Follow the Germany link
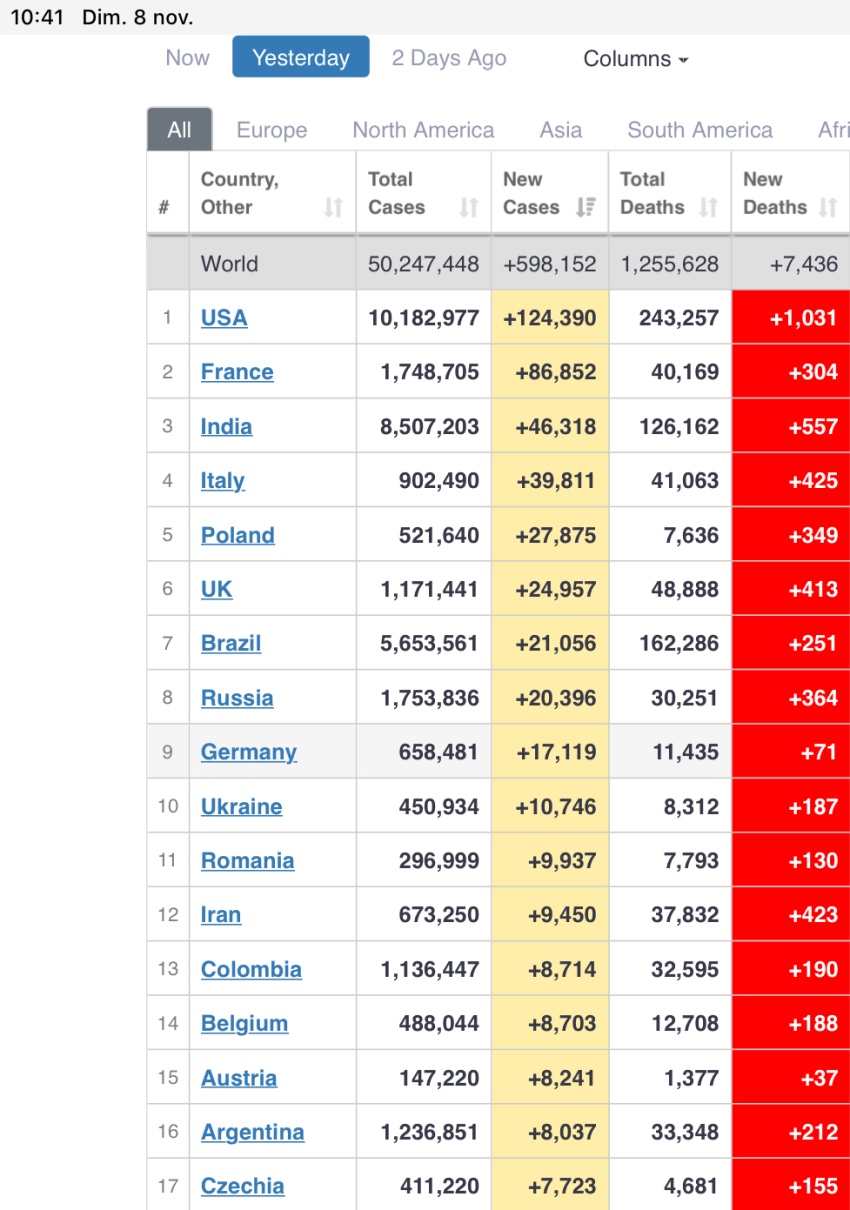 tap(249, 752)
